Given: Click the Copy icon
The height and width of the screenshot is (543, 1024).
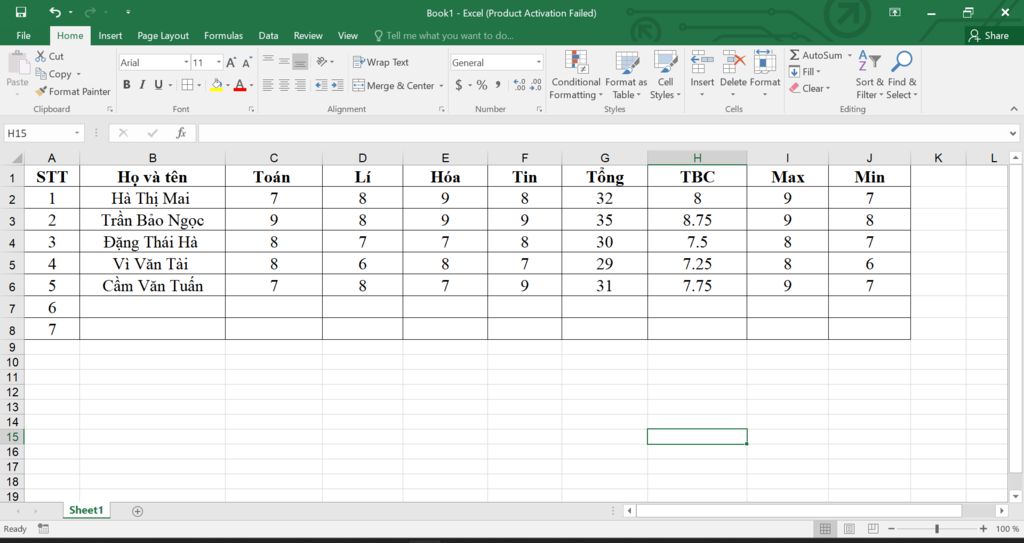Looking at the screenshot, I should point(40,74).
